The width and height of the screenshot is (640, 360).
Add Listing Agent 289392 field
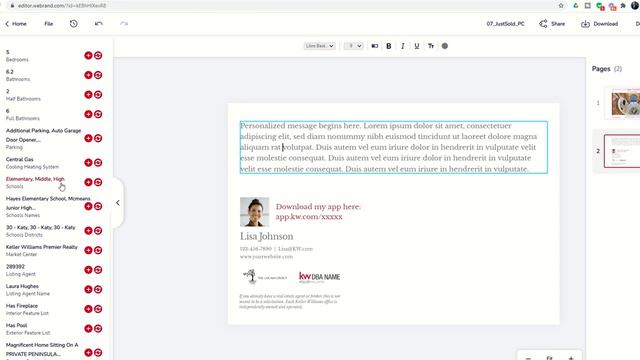click(88, 270)
